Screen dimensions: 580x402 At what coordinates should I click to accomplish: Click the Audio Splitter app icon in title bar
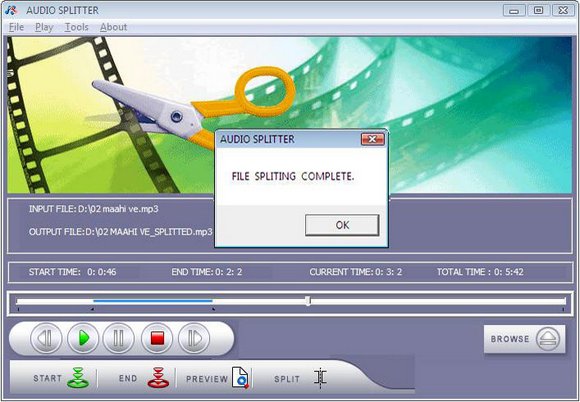[x=11, y=10]
